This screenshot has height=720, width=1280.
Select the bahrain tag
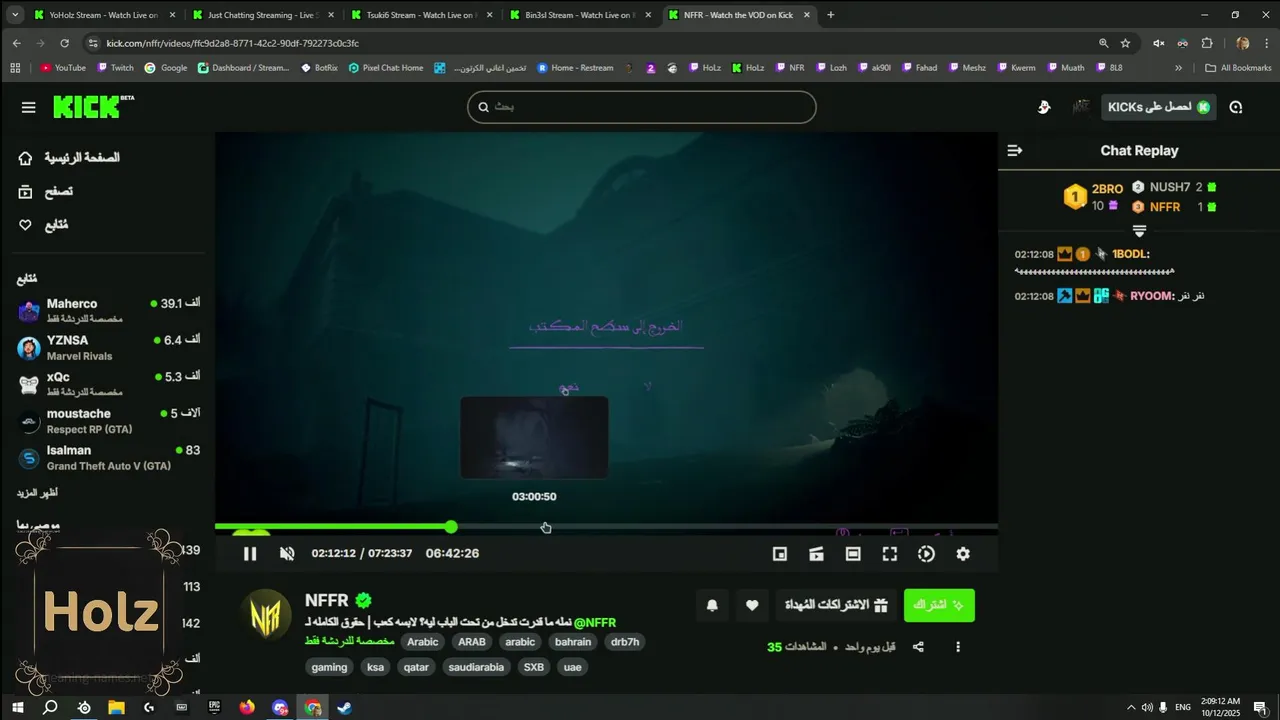pos(573,642)
